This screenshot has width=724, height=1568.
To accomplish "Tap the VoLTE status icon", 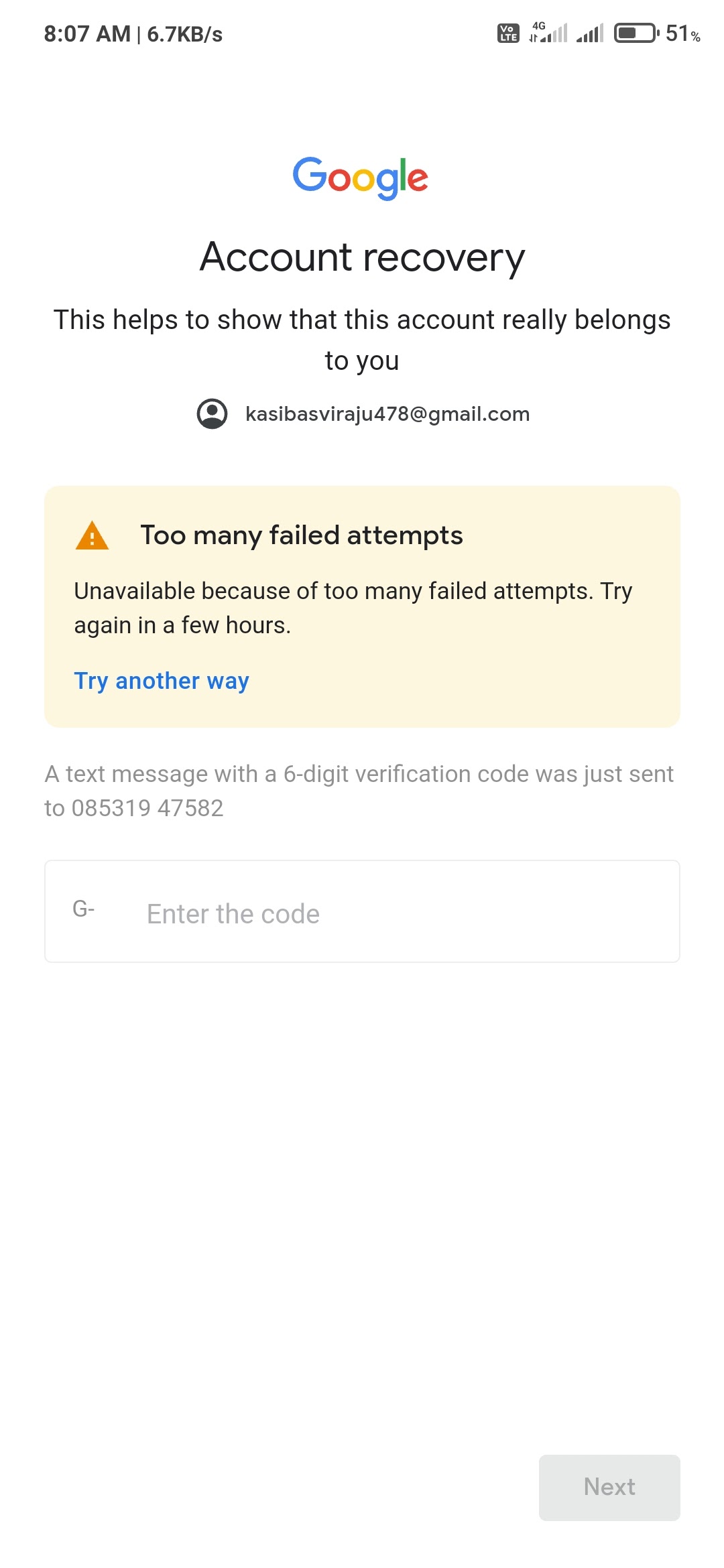I will (508, 33).
